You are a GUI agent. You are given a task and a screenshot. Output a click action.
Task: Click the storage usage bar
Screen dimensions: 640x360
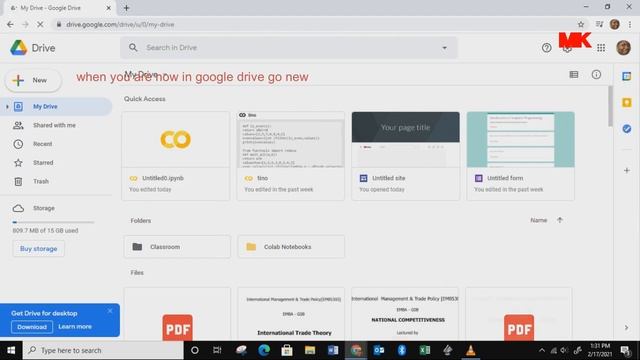tap(53, 222)
